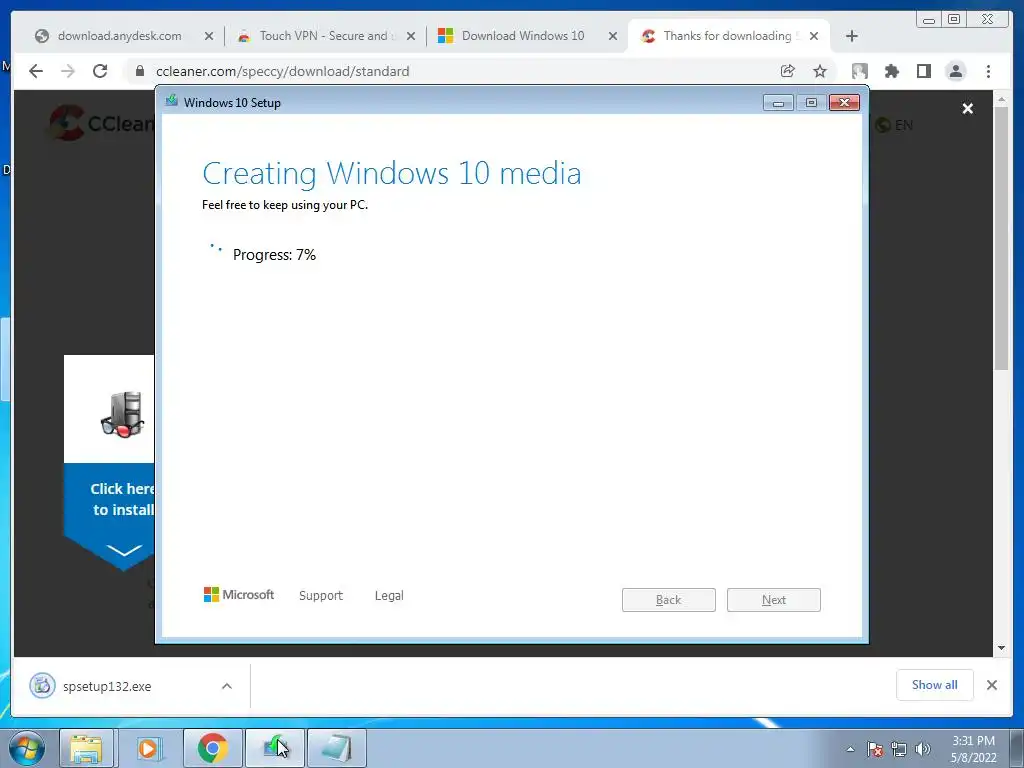Open a new Chrome tab
The height and width of the screenshot is (768, 1024).
pyautogui.click(x=852, y=36)
